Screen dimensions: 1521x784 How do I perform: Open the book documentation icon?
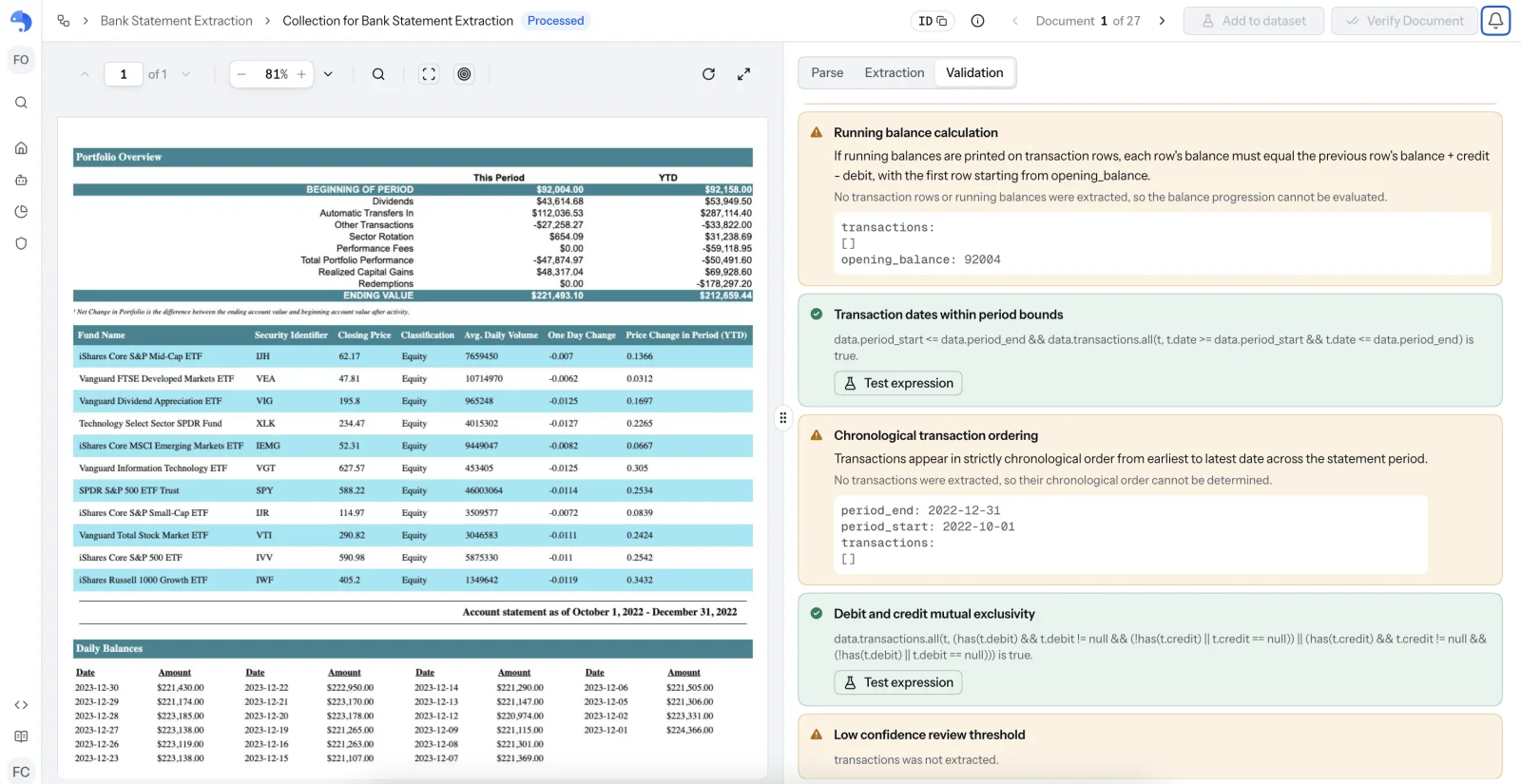click(21, 736)
